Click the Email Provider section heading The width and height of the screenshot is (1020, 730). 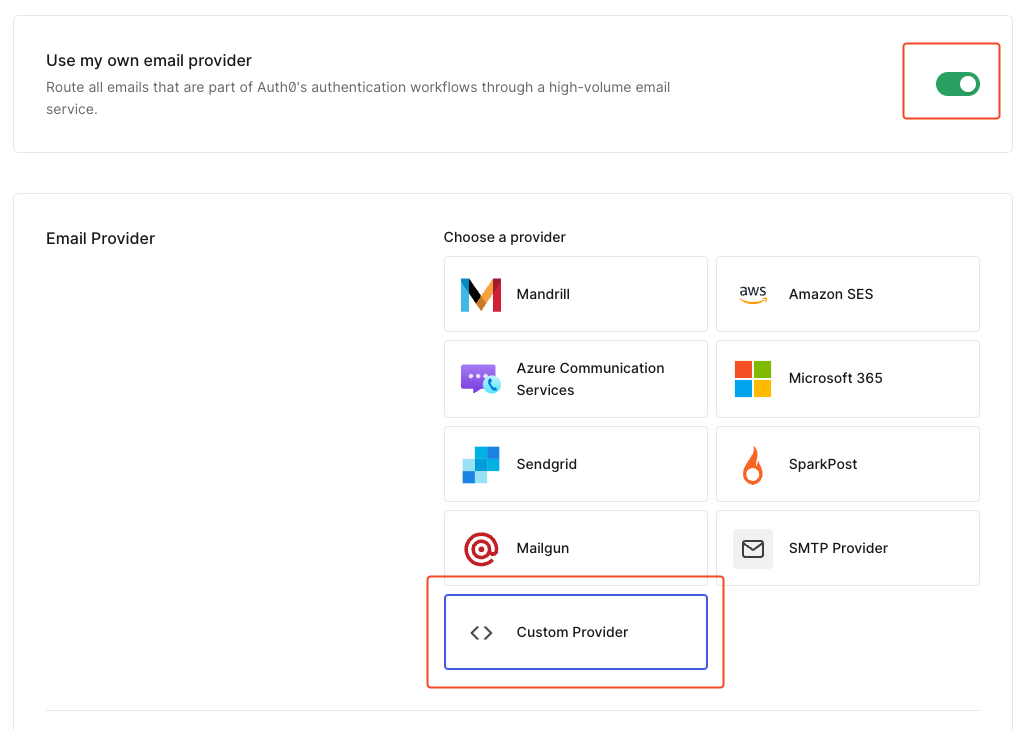point(100,238)
